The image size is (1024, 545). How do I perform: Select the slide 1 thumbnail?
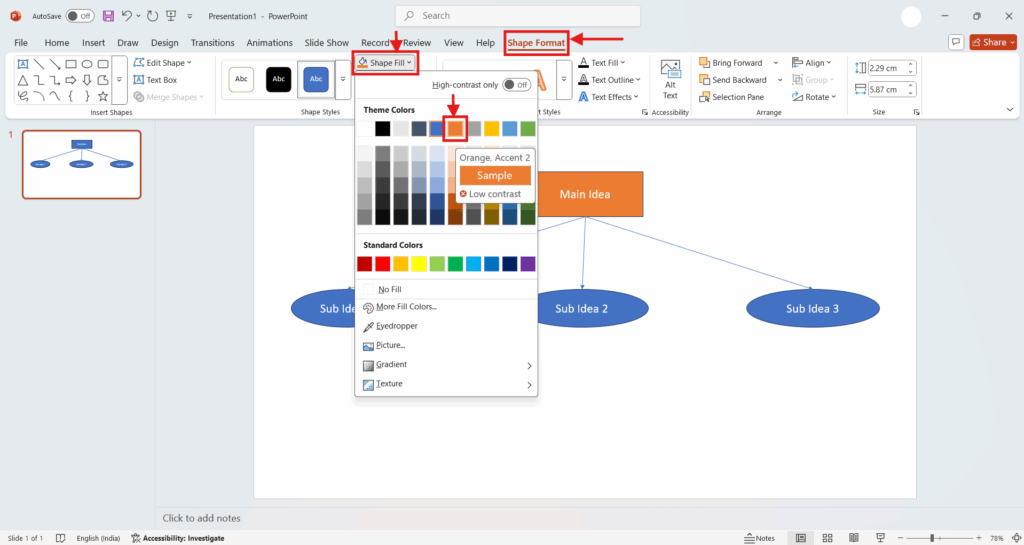(x=82, y=164)
